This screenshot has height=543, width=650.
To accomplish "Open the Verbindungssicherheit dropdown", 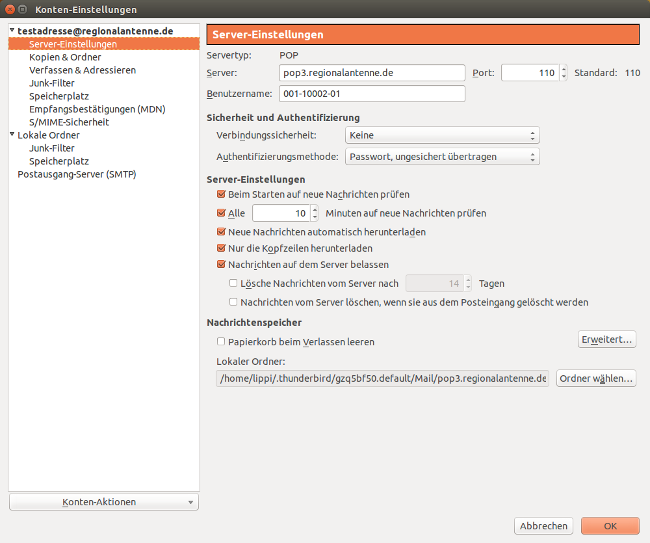I will coord(441,135).
